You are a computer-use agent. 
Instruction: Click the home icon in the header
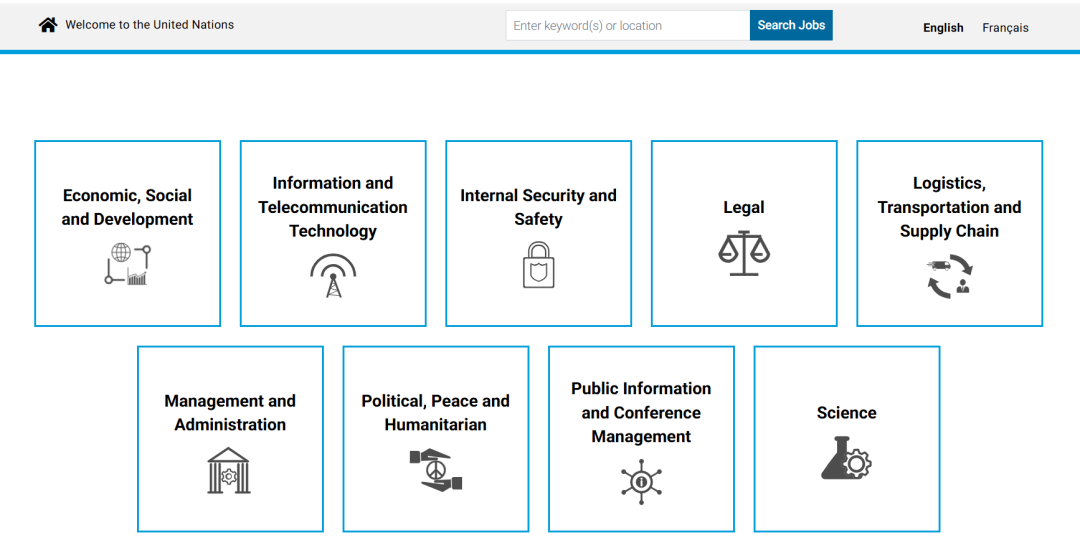coord(48,25)
